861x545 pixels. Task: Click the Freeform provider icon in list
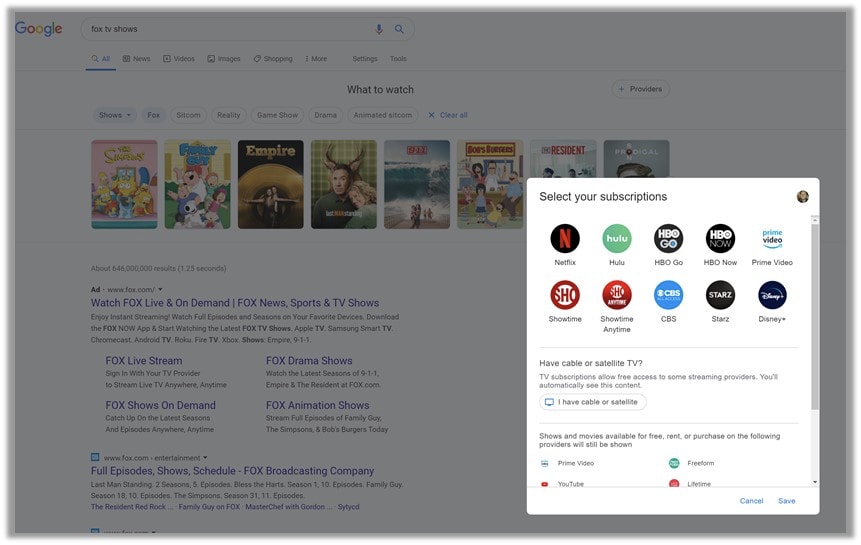674,463
